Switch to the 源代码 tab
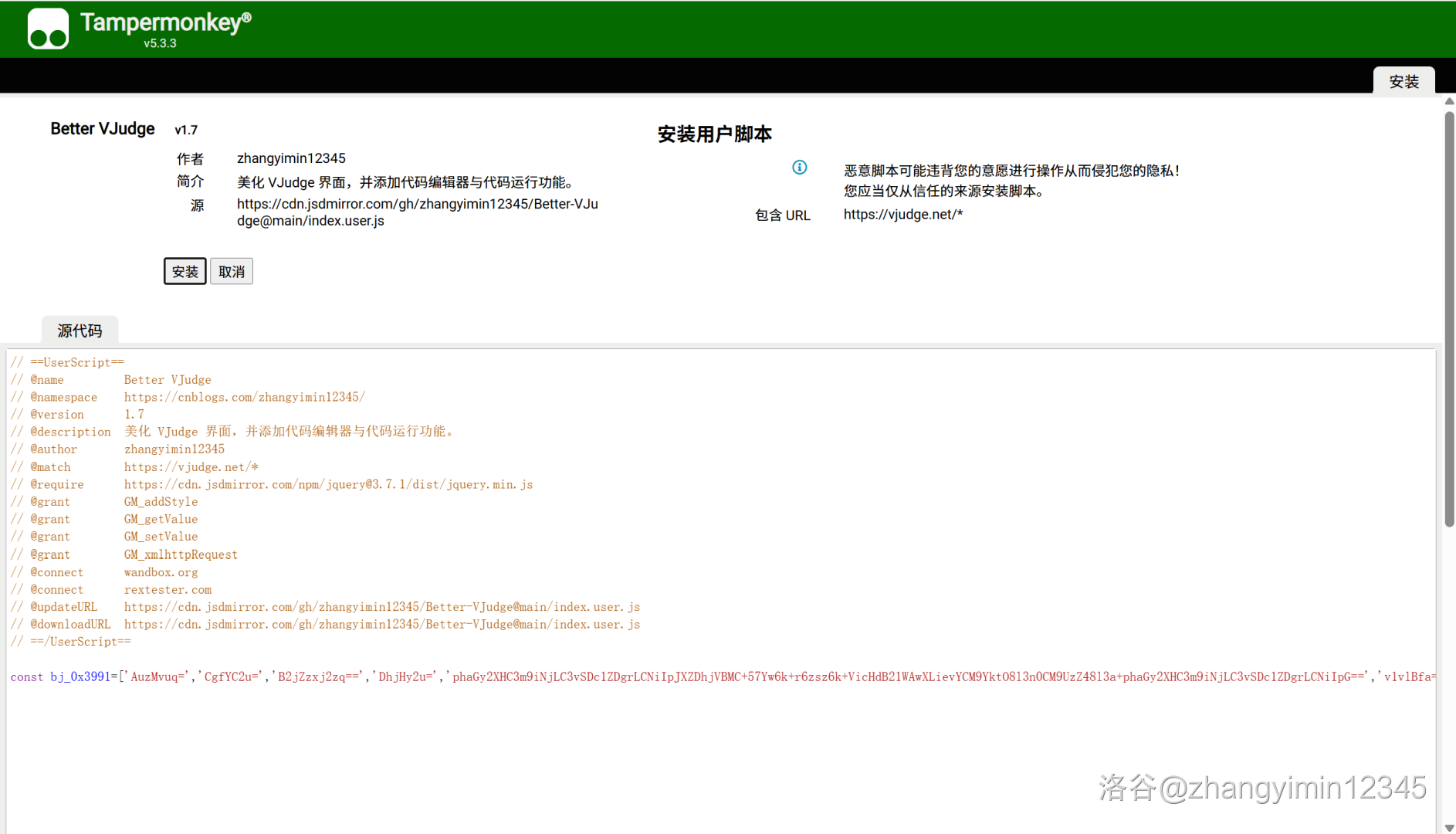This screenshot has width=1456, height=834. coord(80,331)
